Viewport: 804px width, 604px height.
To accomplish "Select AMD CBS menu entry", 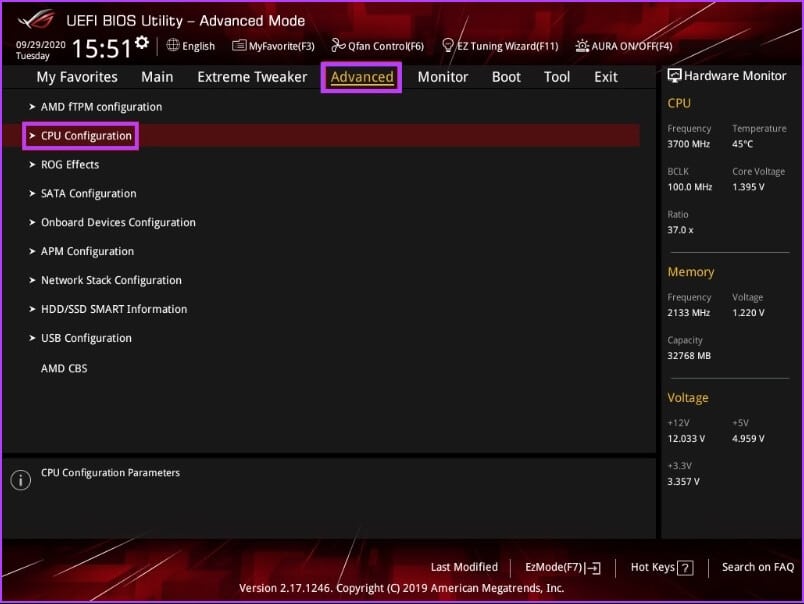I will tap(64, 368).
